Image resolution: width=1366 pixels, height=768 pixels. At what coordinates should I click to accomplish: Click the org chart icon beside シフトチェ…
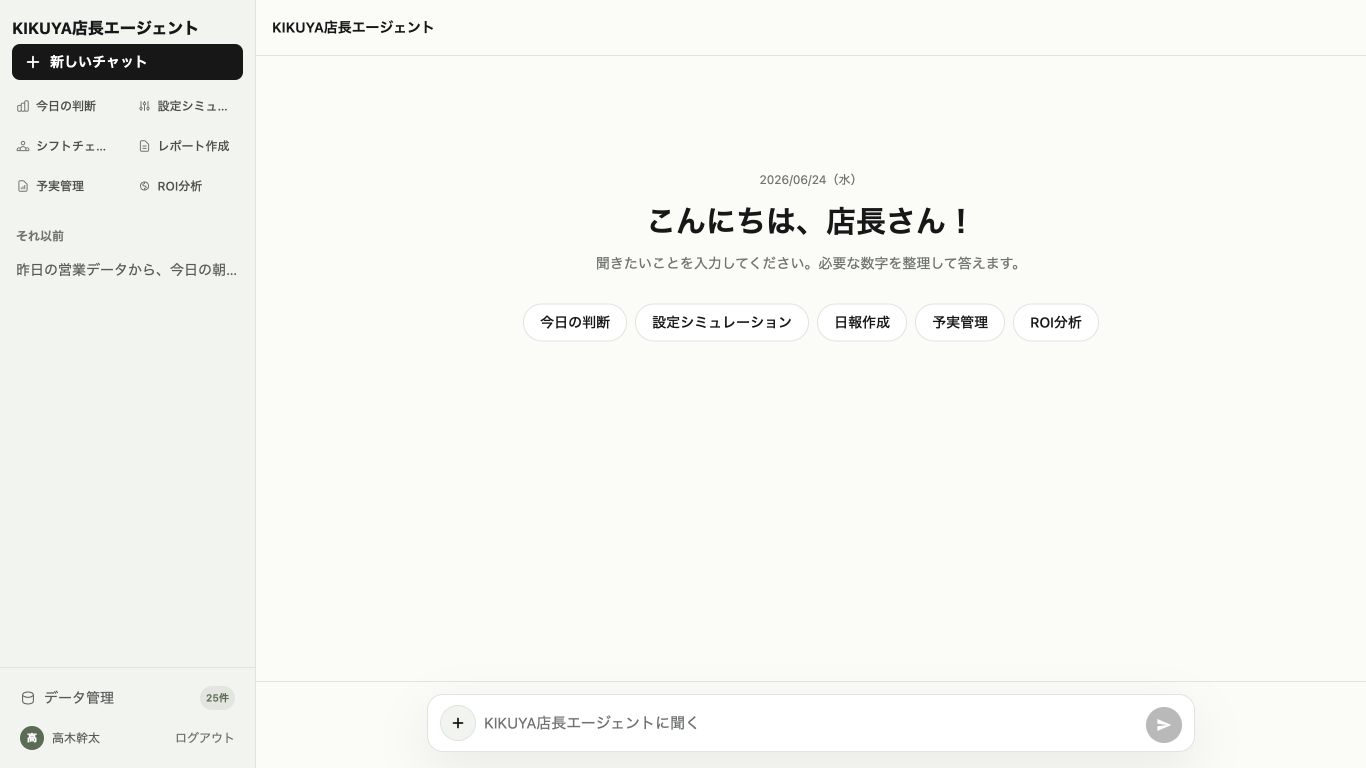coord(23,146)
